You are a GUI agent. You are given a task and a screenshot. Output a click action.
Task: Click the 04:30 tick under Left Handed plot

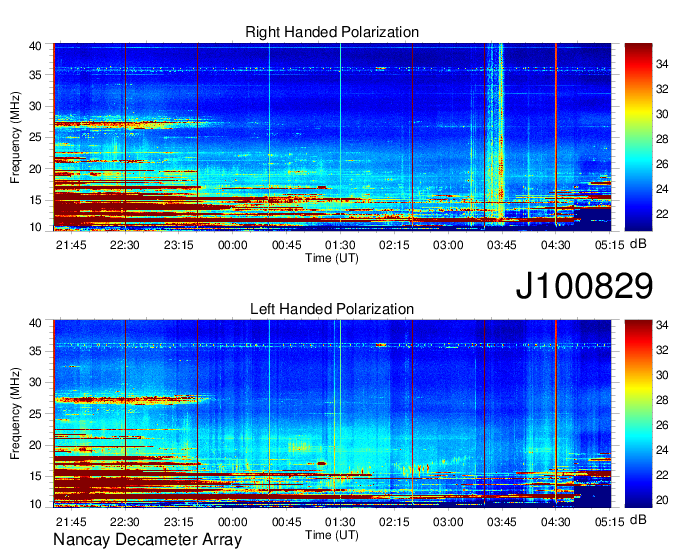pos(556,522)
